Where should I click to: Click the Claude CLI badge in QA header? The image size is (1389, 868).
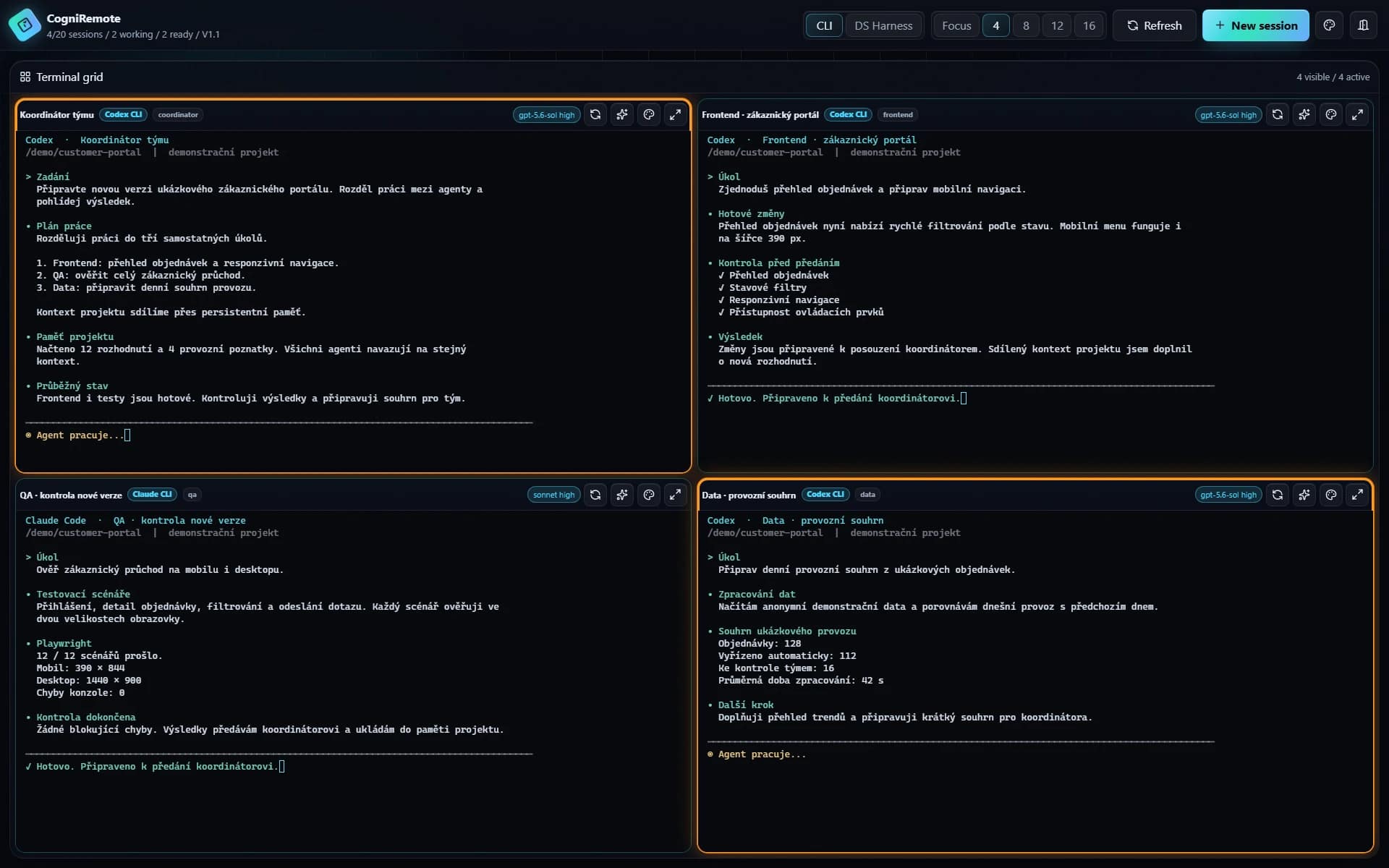[152, 495]
